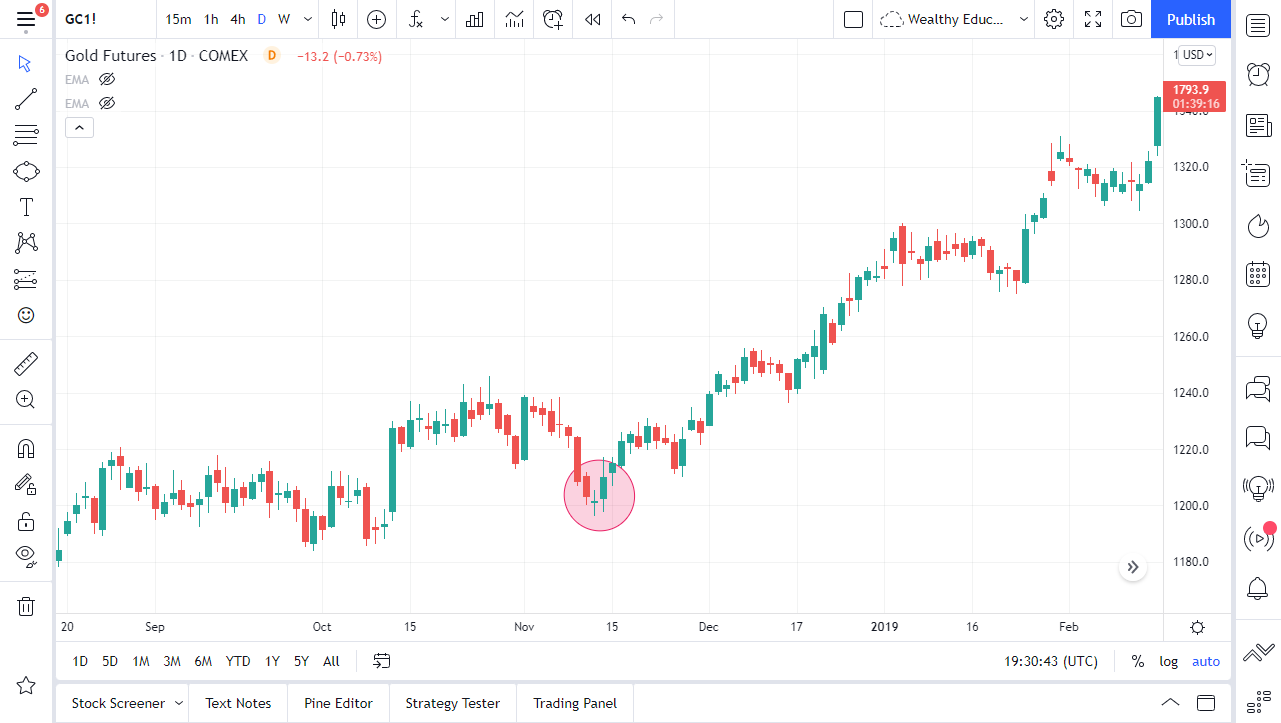
Task: Toggle percent scale on price axis
Action: point(1138,661)
